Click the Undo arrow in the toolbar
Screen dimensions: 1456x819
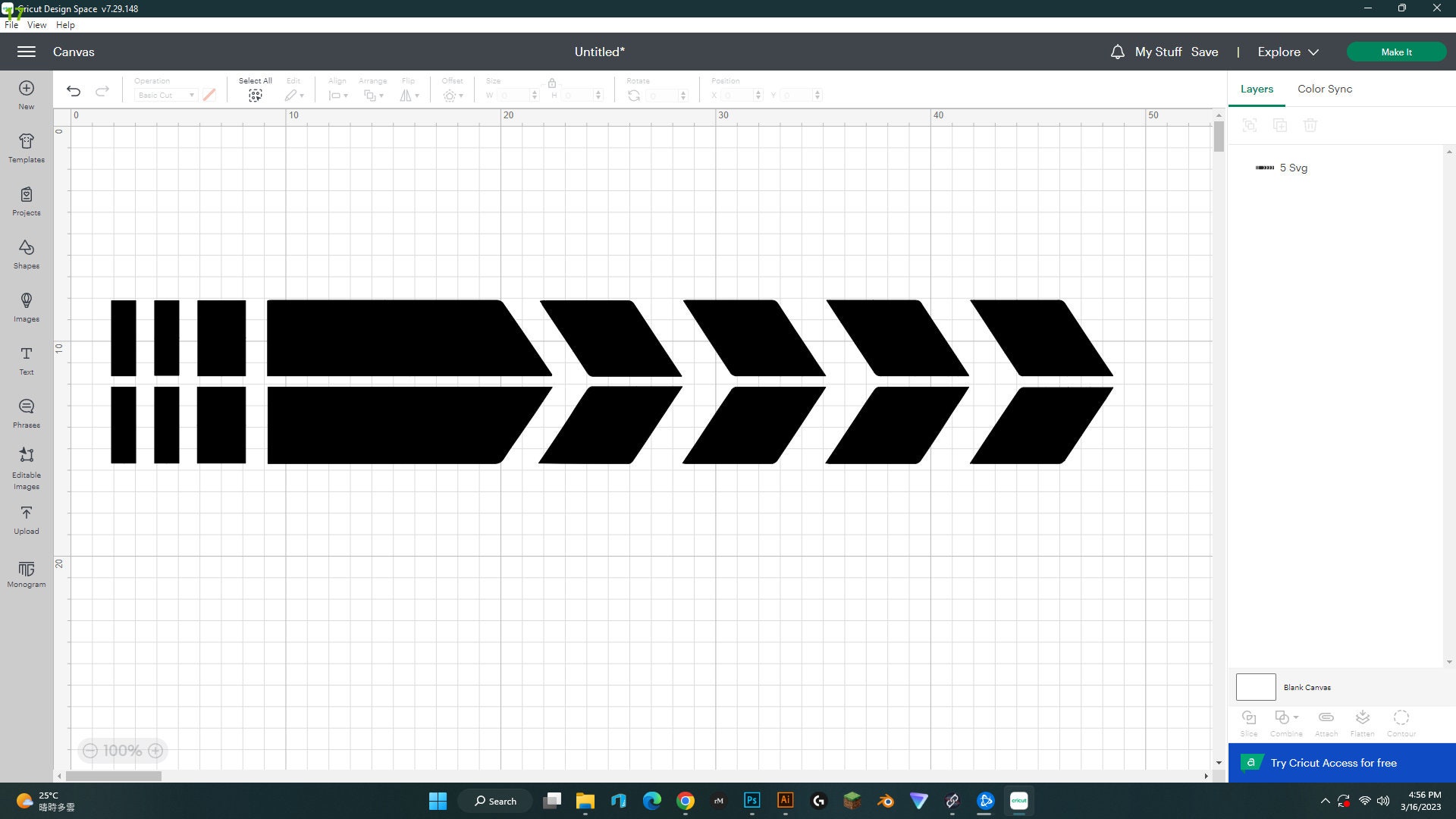tap(73, 90)
